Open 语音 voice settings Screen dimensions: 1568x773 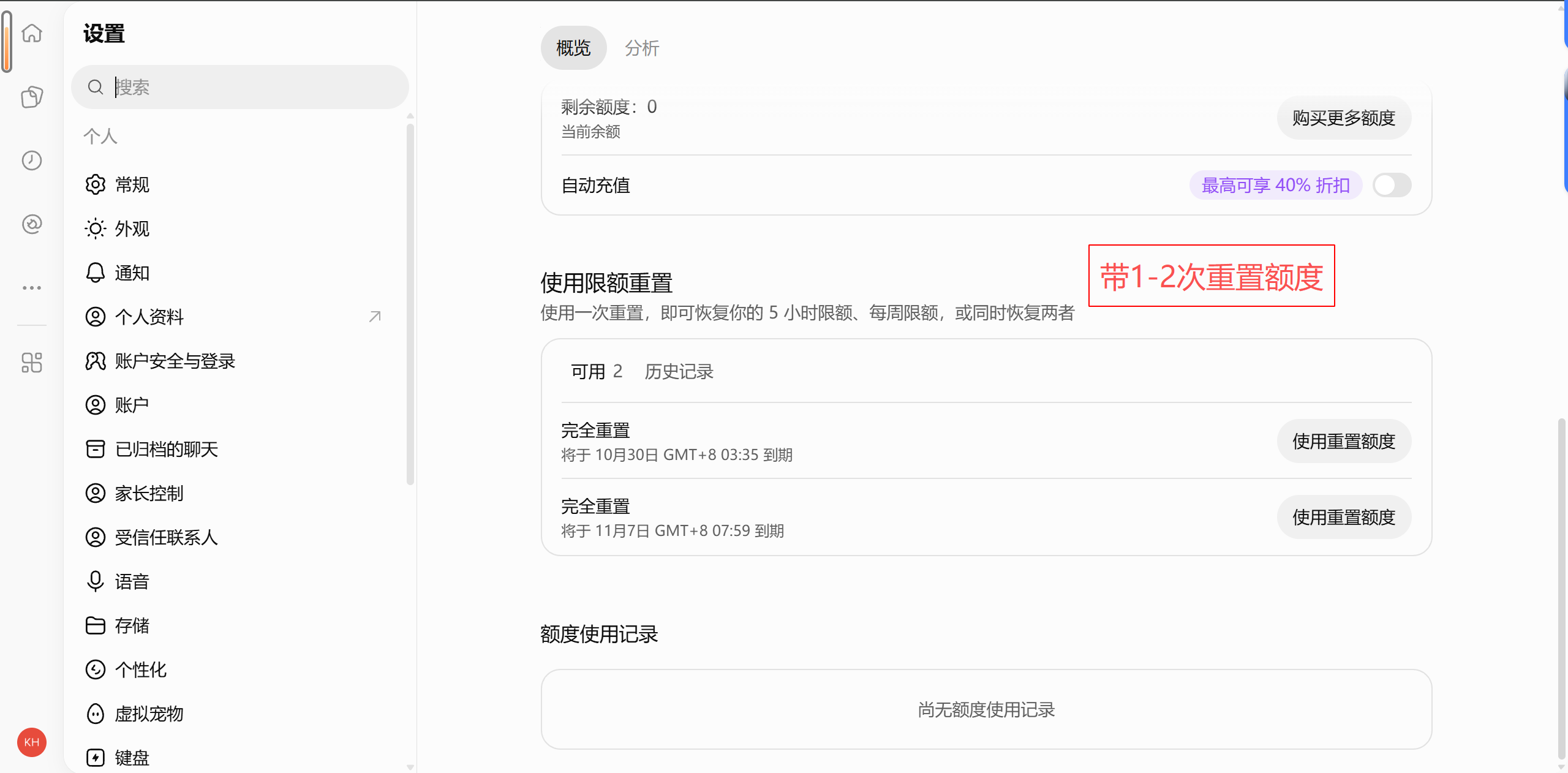click(x=239, y=581)
